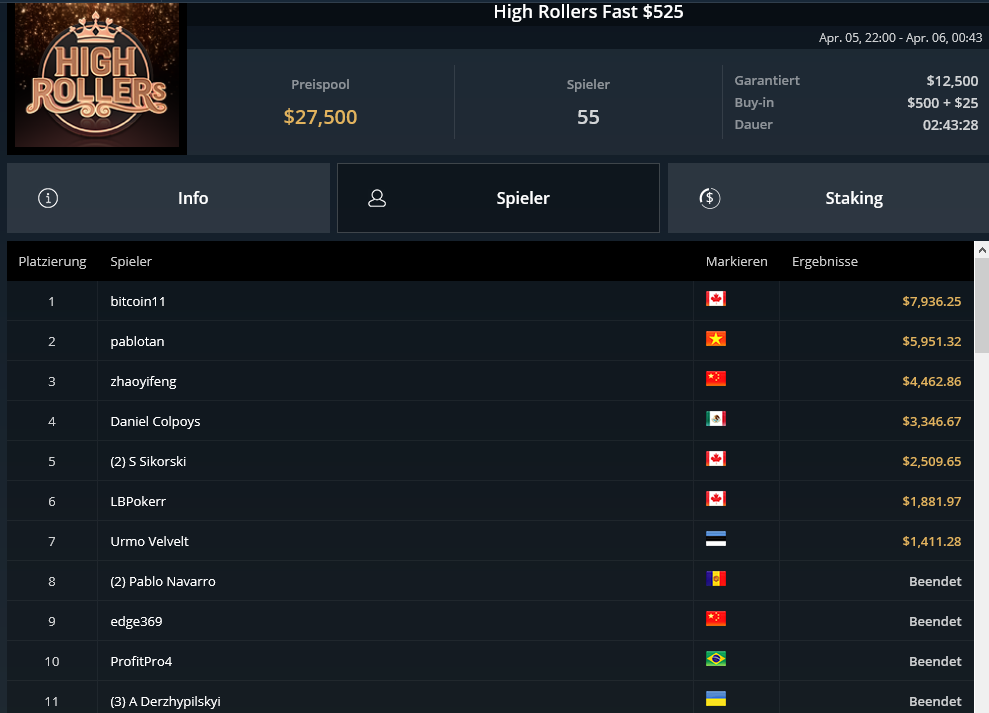
Task: Select player pablotan
Action: (138, 341)
